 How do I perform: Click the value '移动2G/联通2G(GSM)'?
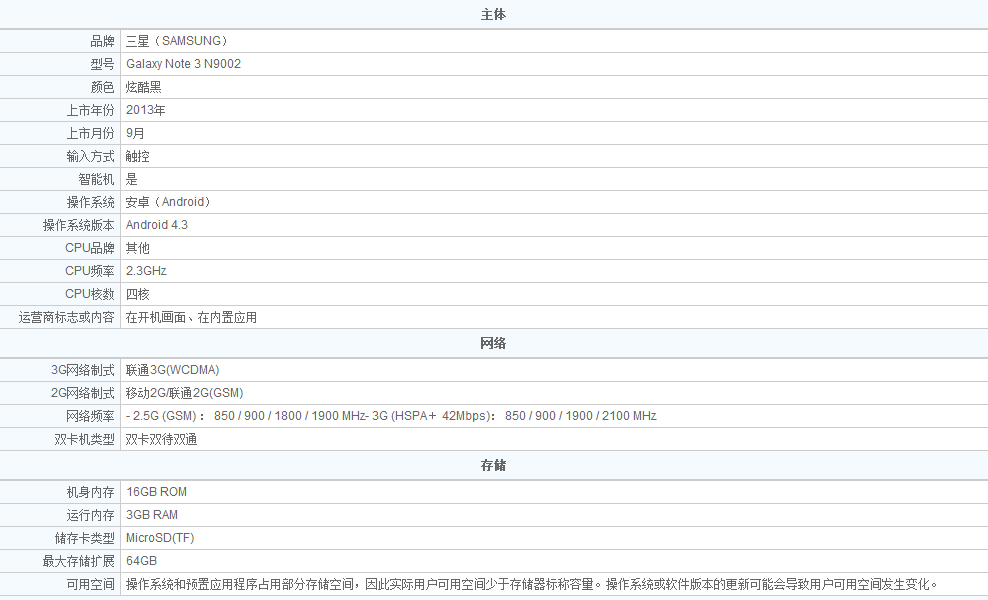click(x=185, y=393)
